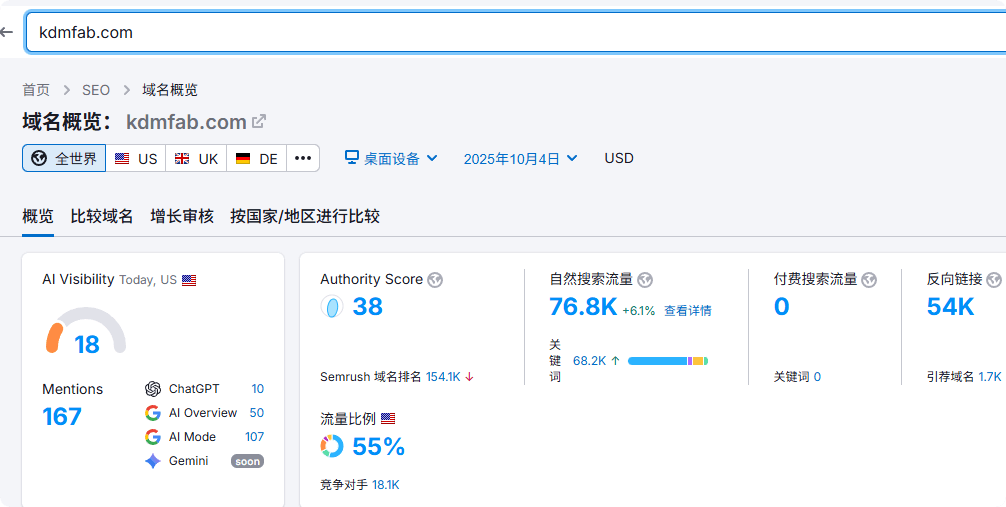Click the US flag beside AI Visibility
The width and height of the screenshot is (1006, 507).
click(x=189, y=280)
